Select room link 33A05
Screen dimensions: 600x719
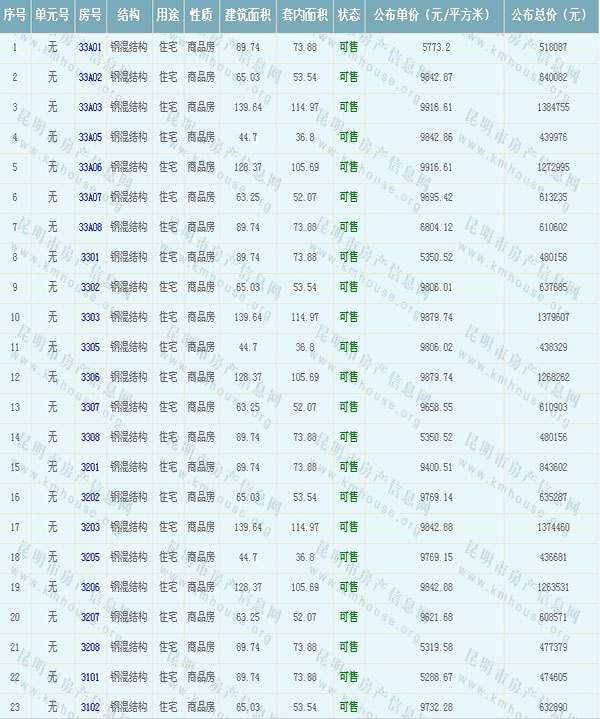(90, 137)
